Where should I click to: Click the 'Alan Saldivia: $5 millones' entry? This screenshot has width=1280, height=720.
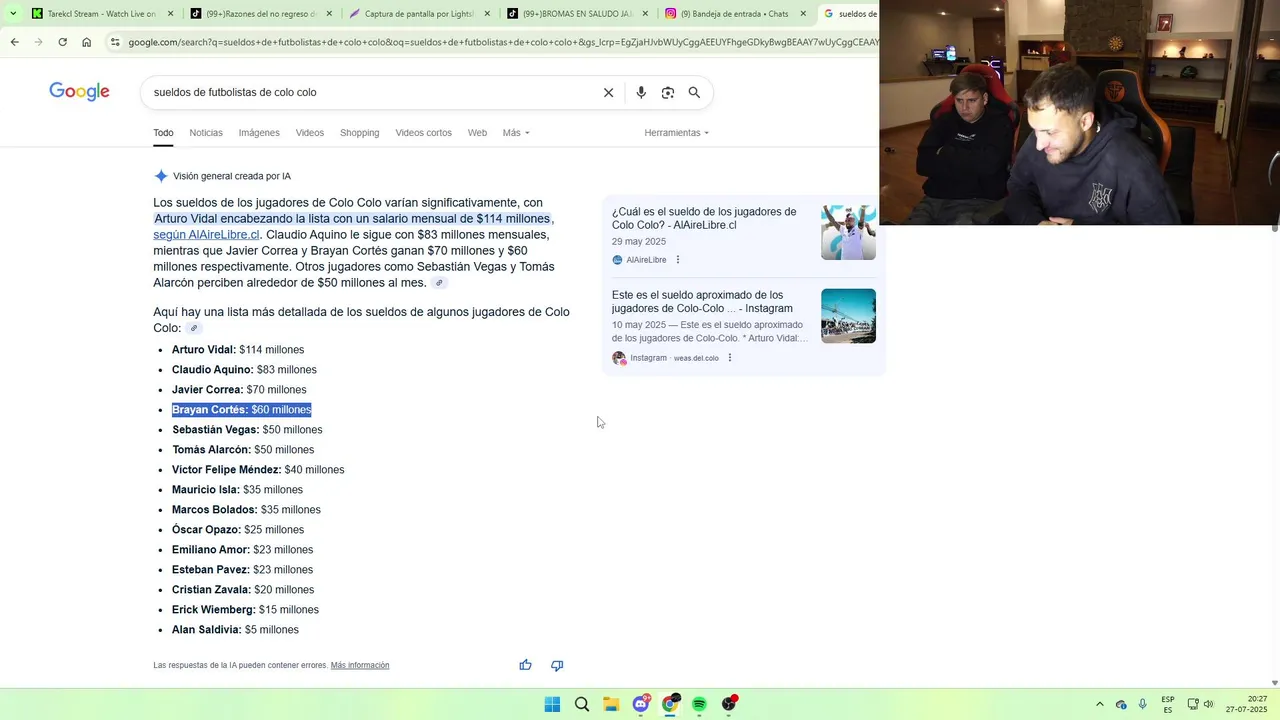[235, 630]
